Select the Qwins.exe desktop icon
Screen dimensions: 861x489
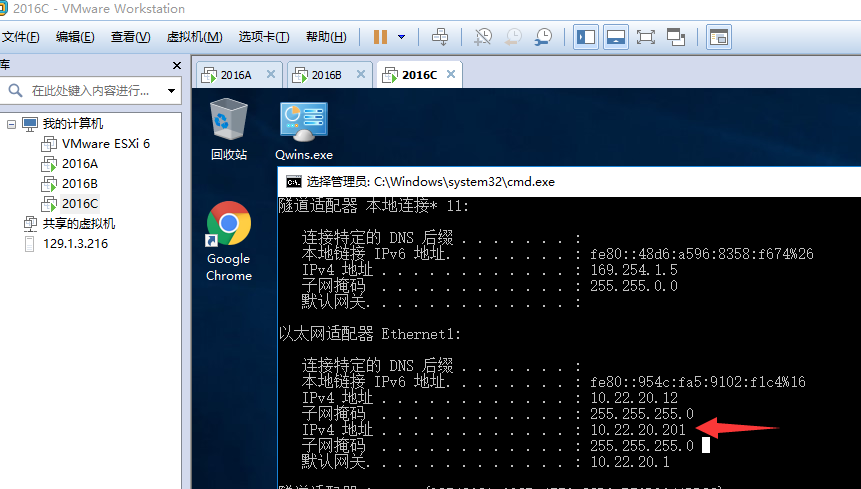click(x=303, y=130)
